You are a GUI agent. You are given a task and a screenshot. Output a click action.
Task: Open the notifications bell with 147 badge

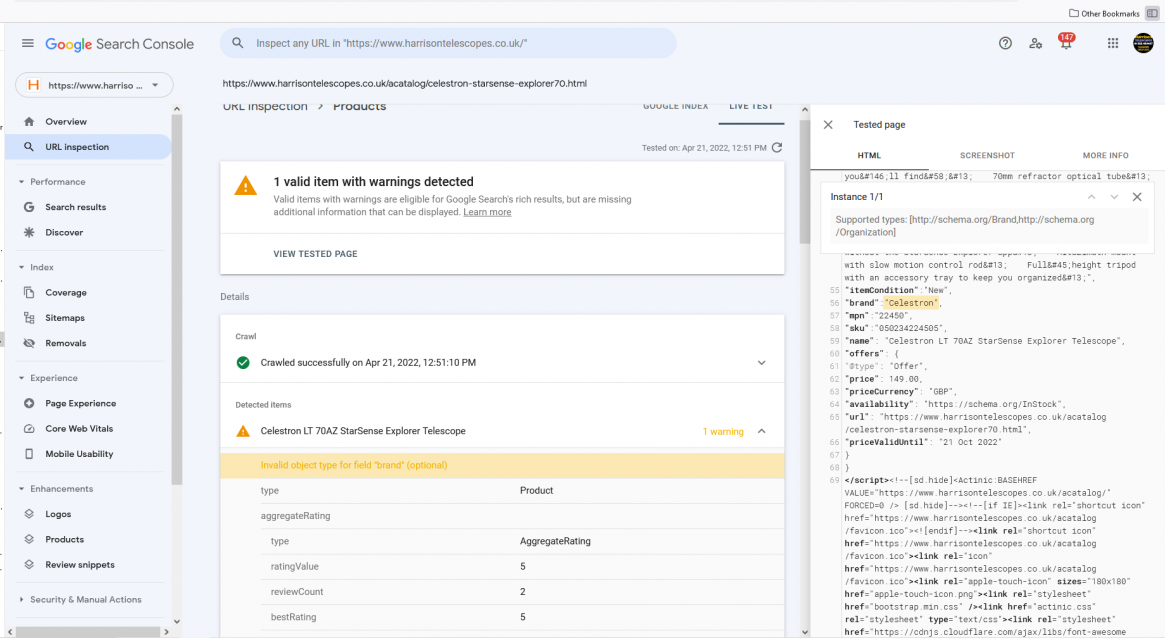point(1066,42)
